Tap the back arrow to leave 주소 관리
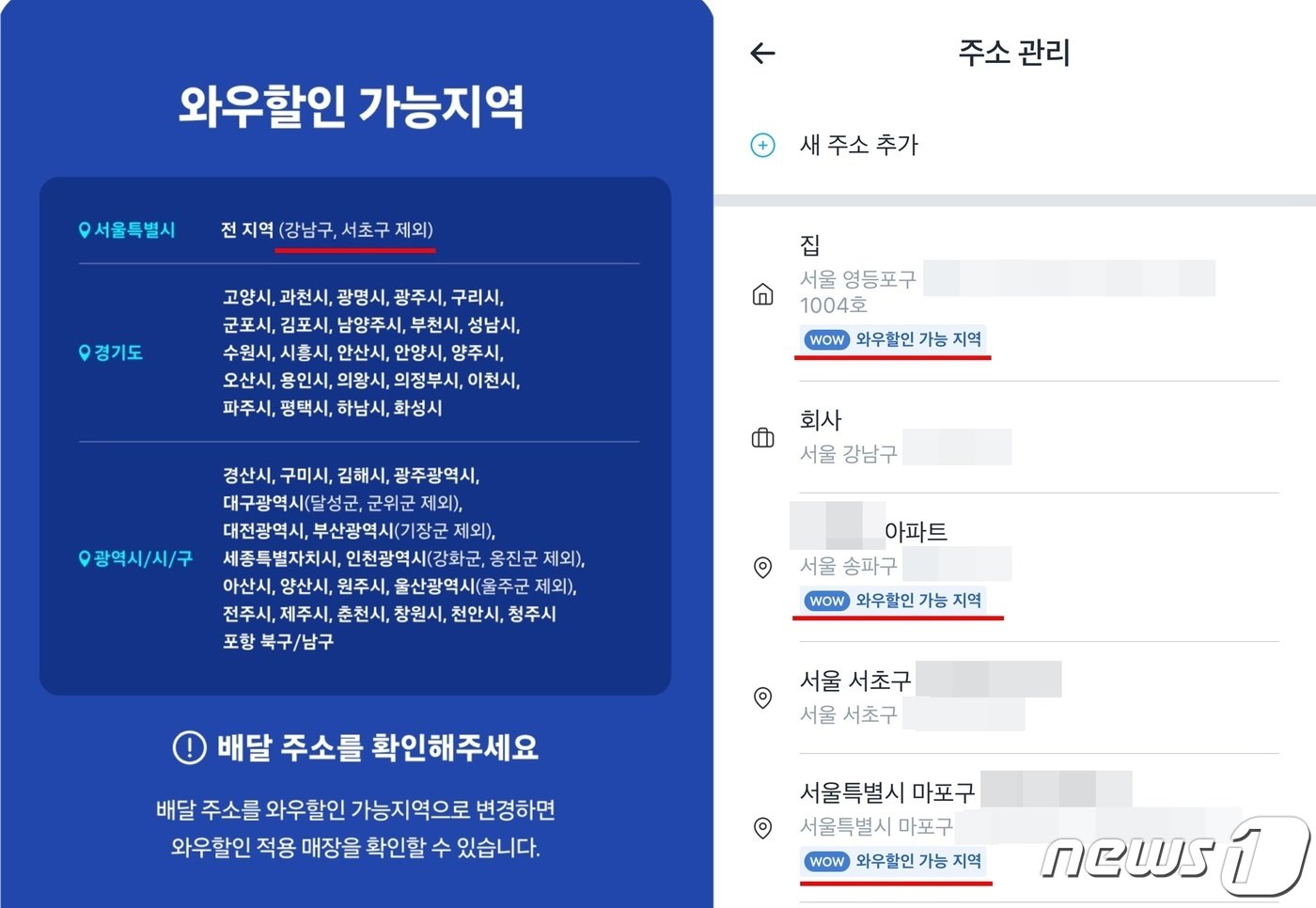The image size is (1316, 908). pos(761,54)
